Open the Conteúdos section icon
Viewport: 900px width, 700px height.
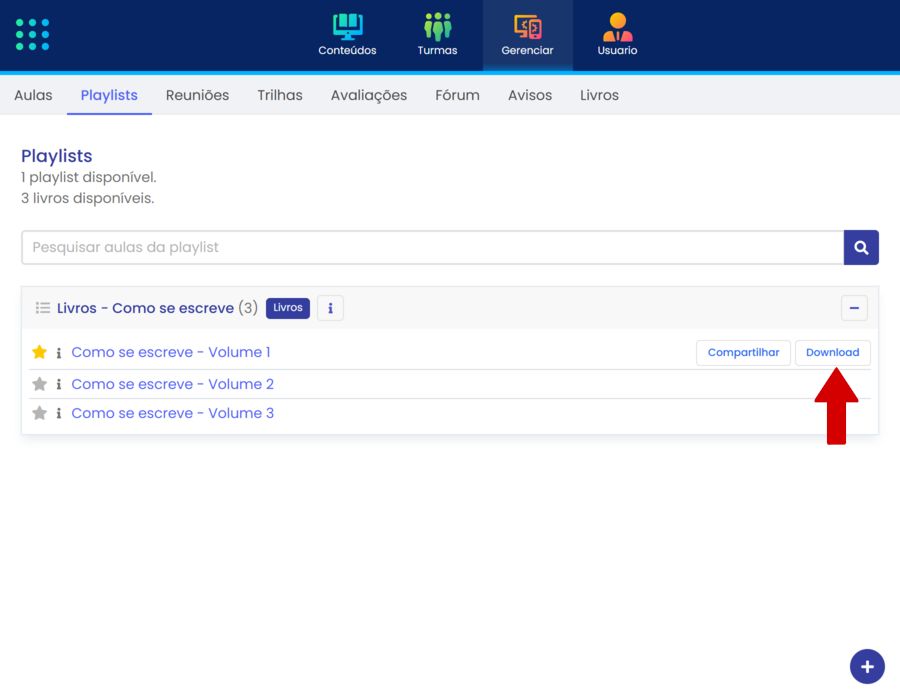347,28
